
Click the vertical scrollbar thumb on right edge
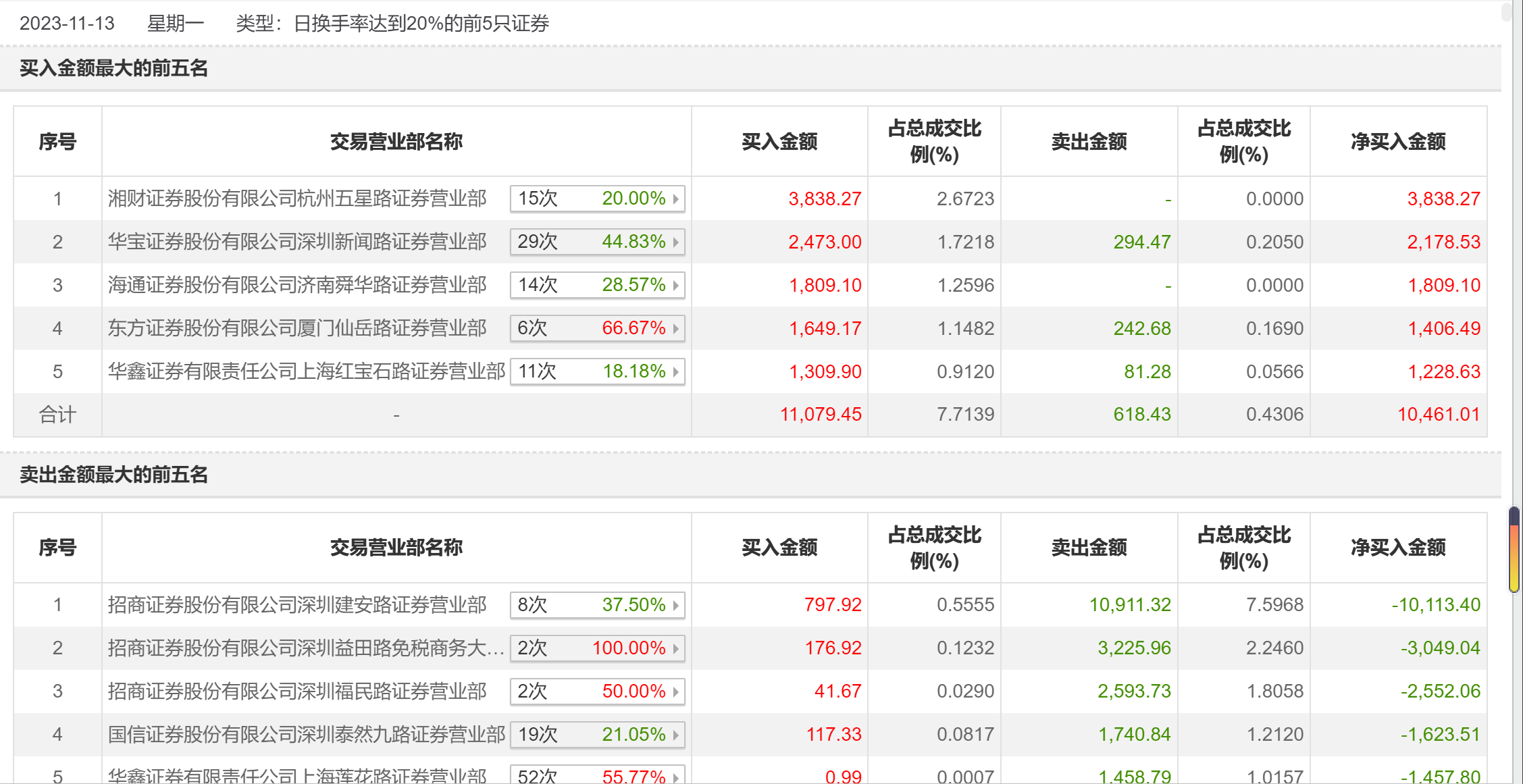pos(1514,550)
